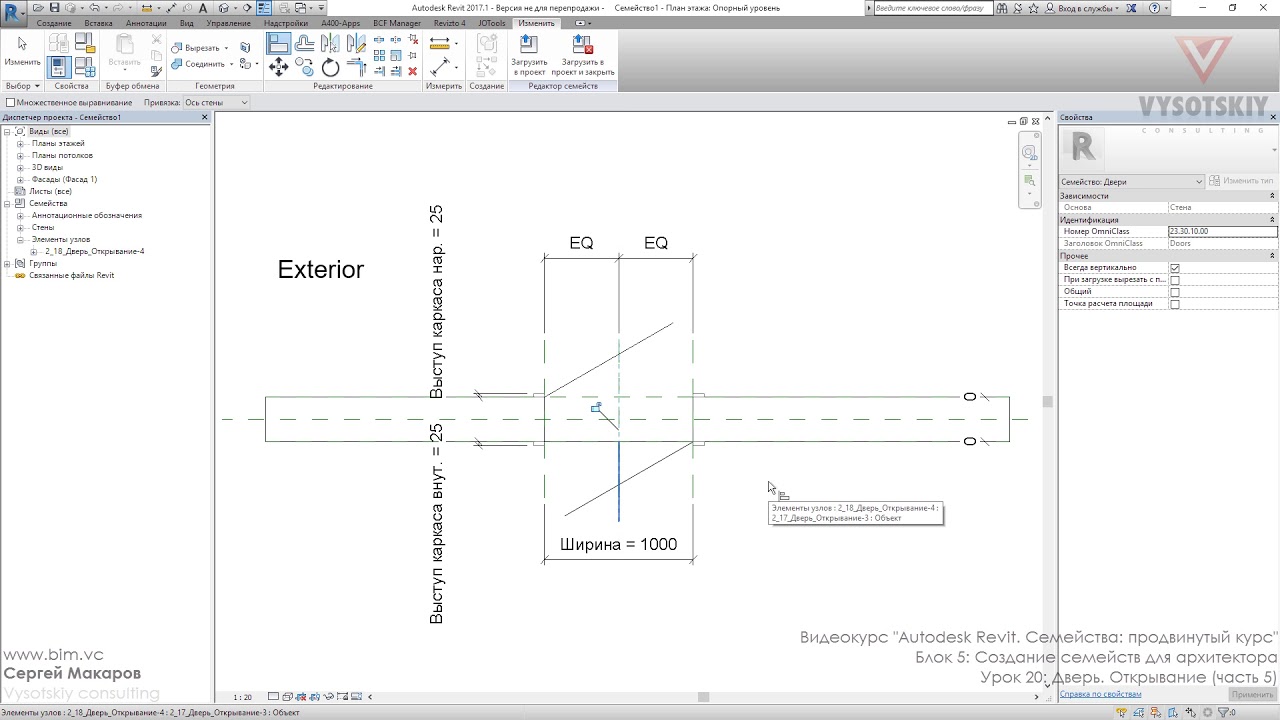1280x720 pixels.
Task: Click the vertical scrollbar thumb of the view
Action: 1047,402
